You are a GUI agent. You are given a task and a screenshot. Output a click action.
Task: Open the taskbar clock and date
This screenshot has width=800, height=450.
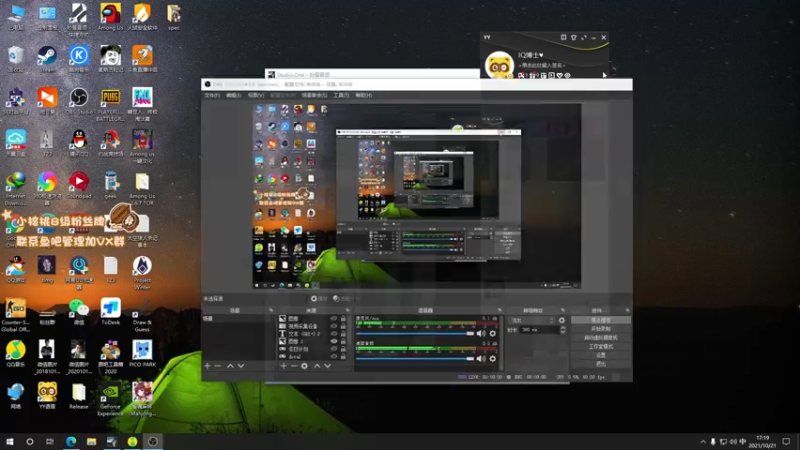pos(763,442)
